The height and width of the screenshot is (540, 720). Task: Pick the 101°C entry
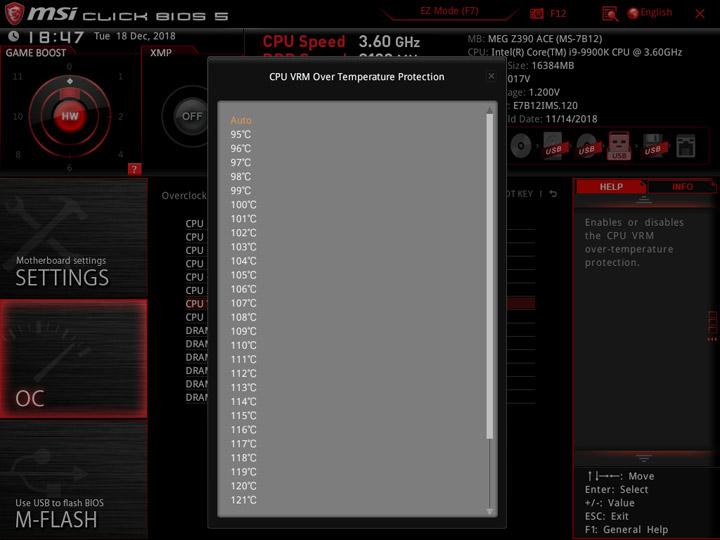pyautogui.click(x=243, y=219)
